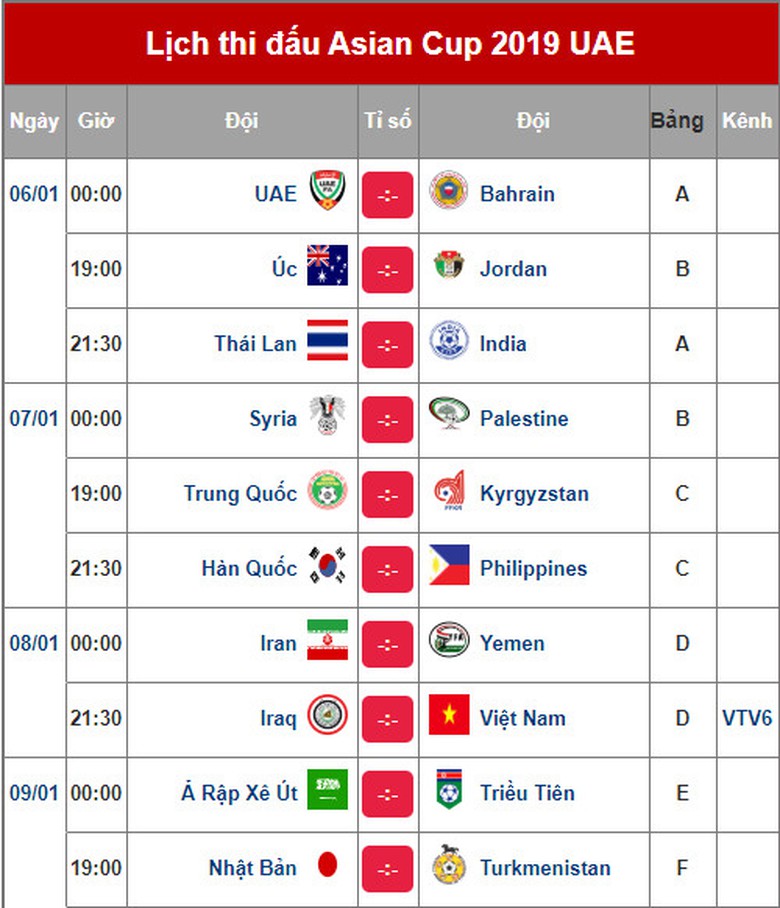Click the Vietnam flag icon
This screenshot has width=780, height=908.
[x=449, y=716]
